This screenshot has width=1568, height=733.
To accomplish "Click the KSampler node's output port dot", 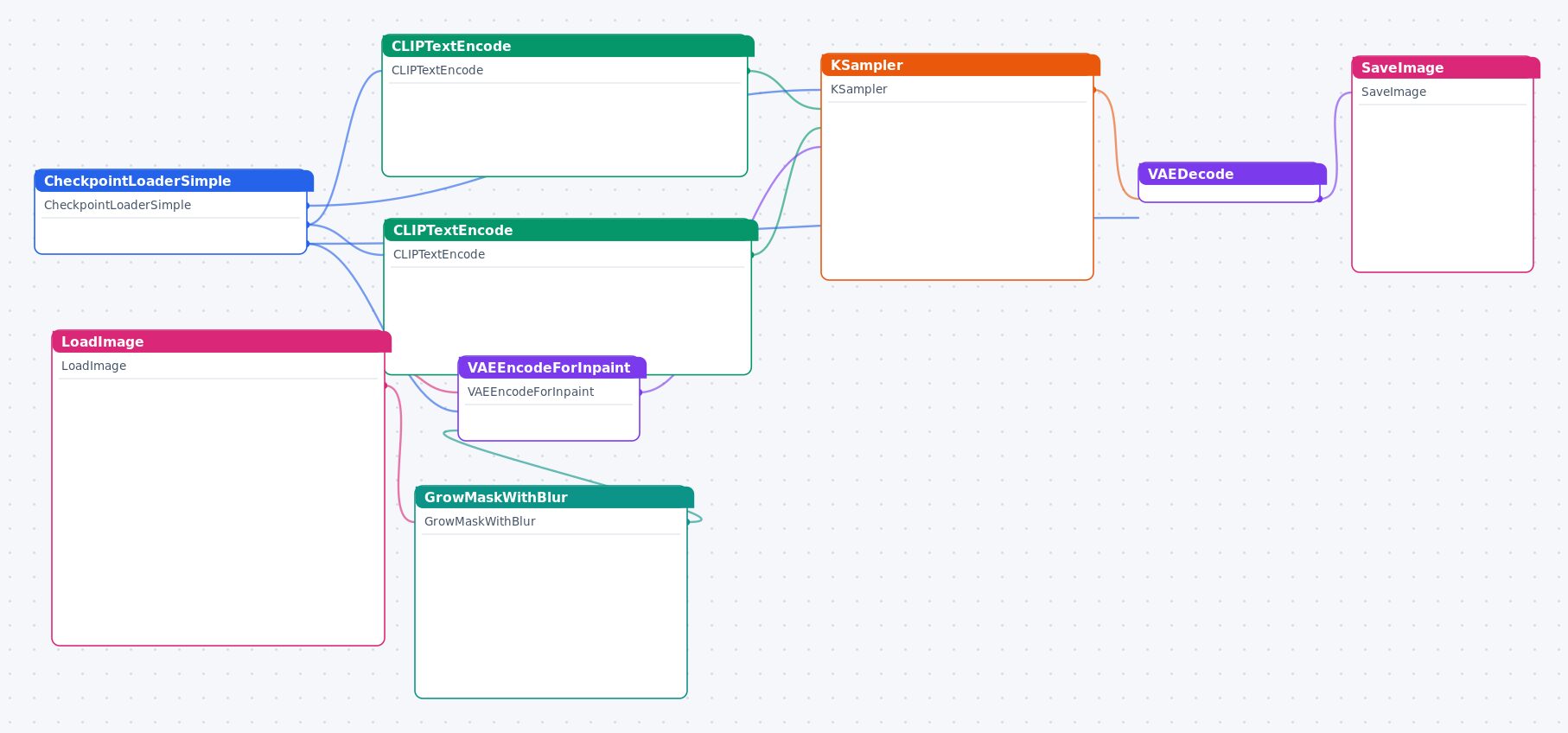I will [1094, 90].
